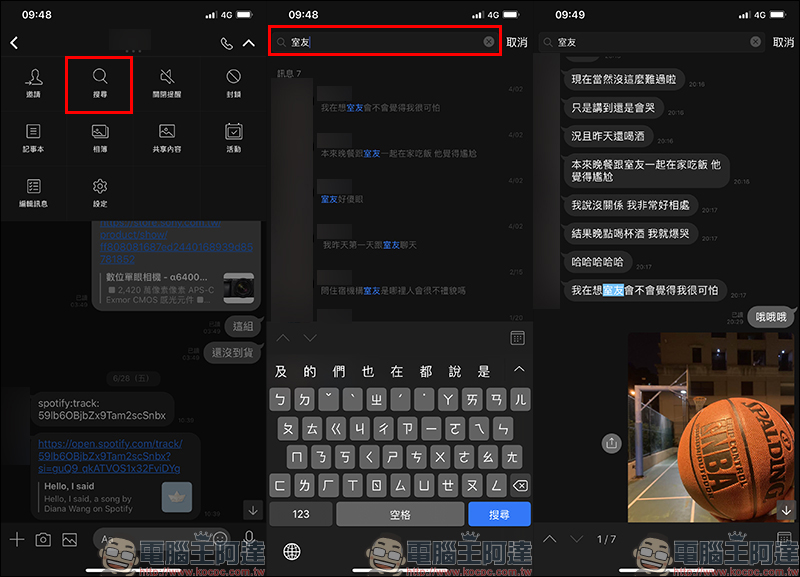Open 設定 (settings) gear in chat menu
The image size is (800, 577).
(x=100, y=193)
